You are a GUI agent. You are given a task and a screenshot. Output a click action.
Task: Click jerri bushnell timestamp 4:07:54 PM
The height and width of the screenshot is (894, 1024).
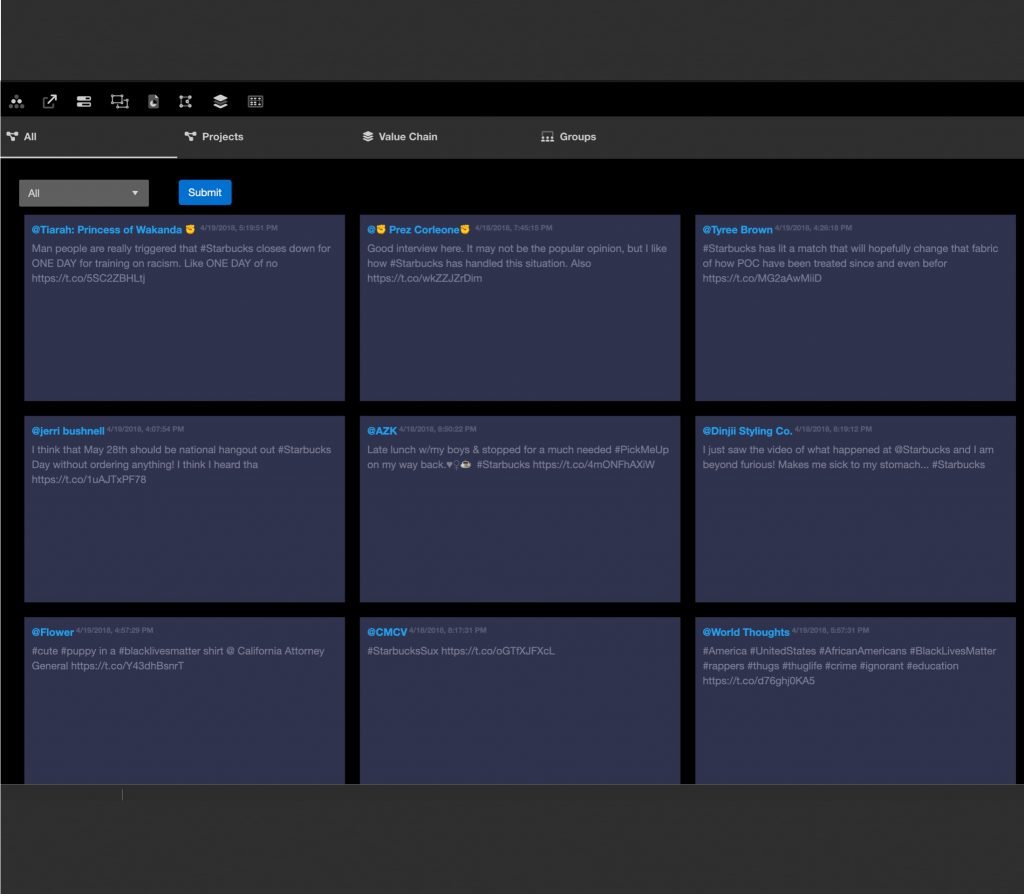point(145,429)
